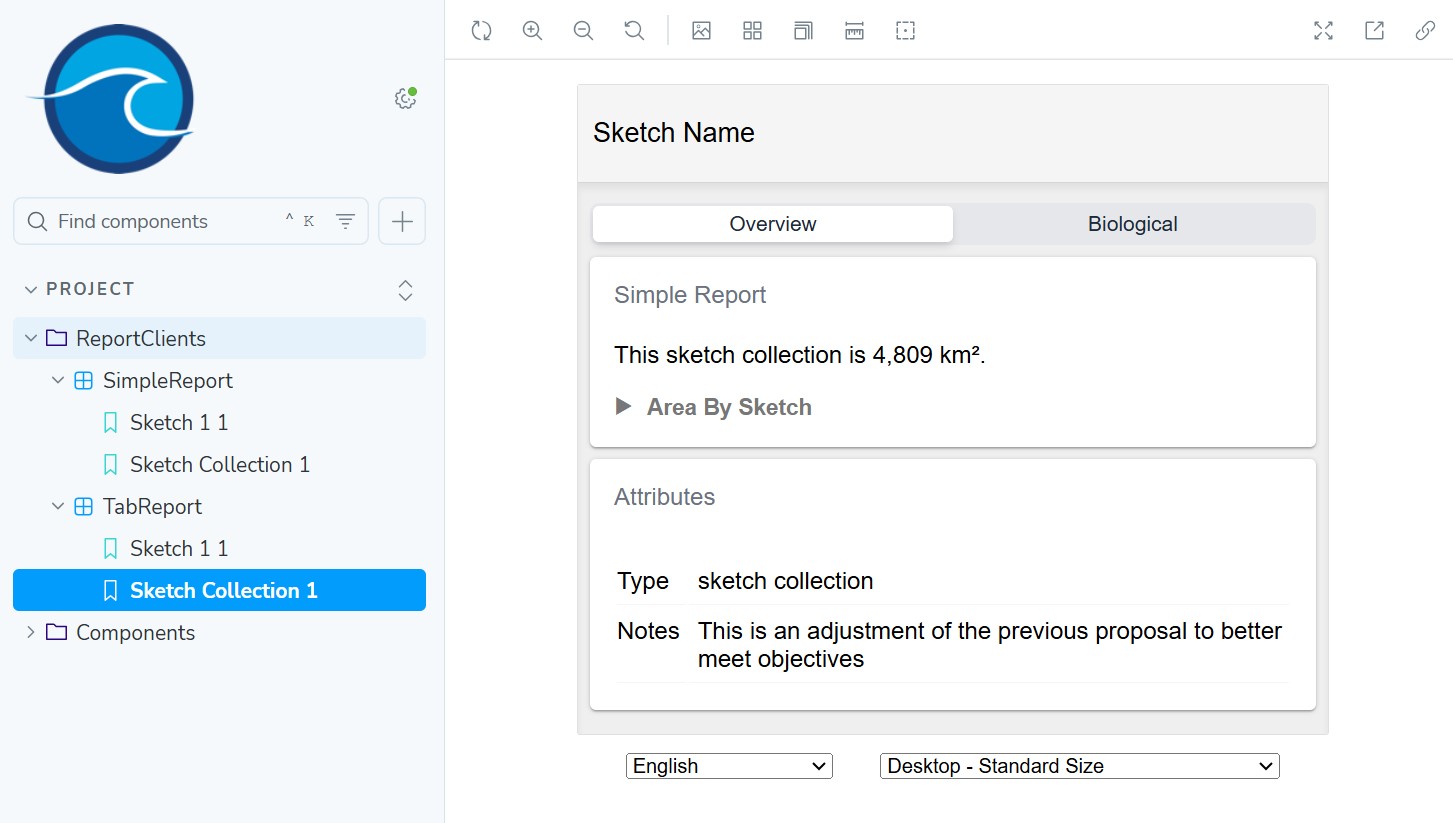This screenshot has width=1453, height=823.
Task: Click the notes text about previous proposal
Action: pos(990,645)
